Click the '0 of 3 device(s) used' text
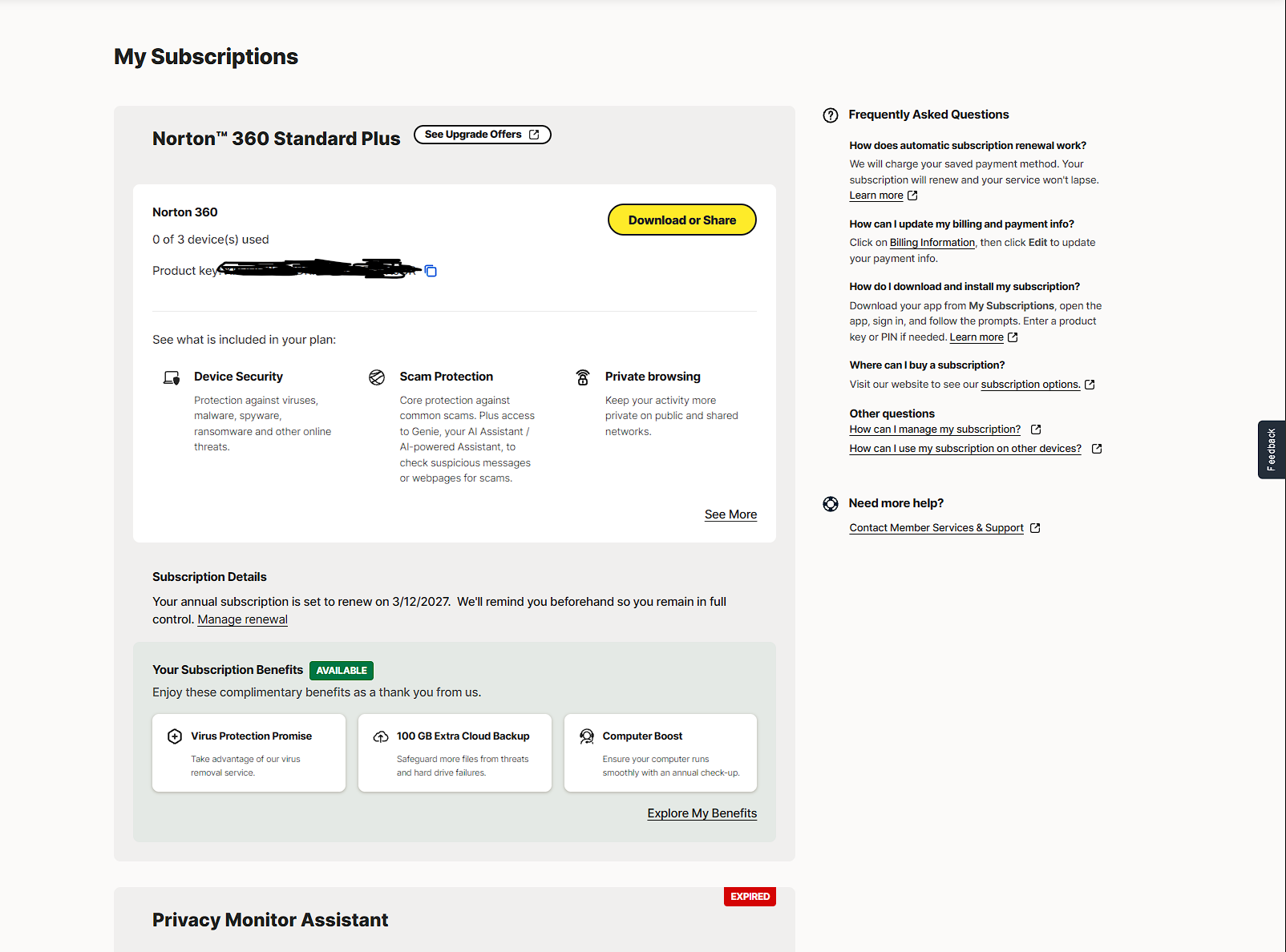Viewport: 1286px width, 952px height. pyautogui.click(x=211, y=240)
